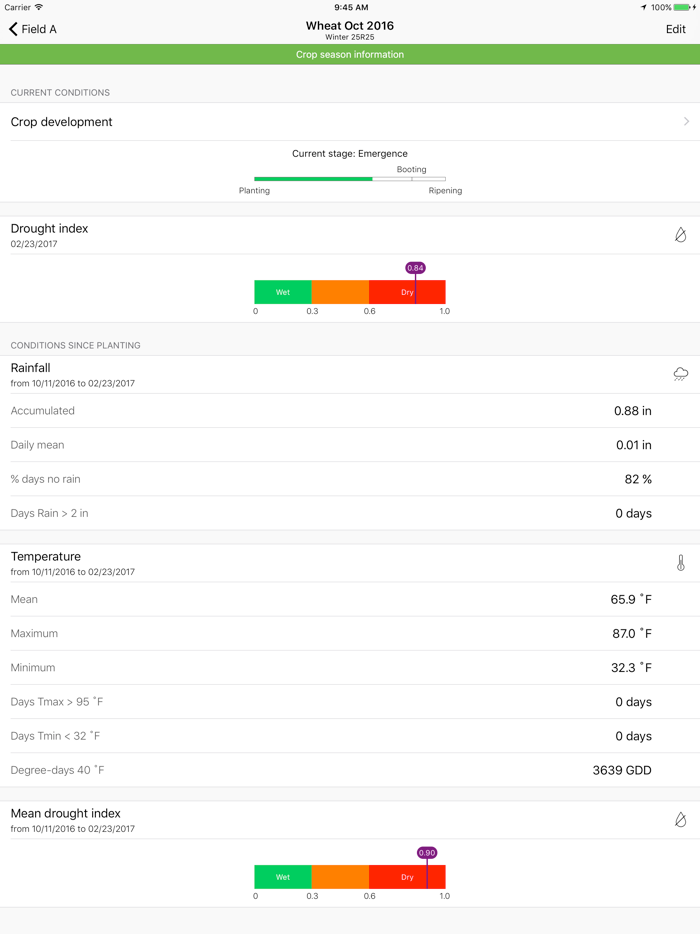This screenshot has width=700, height=934.
Task: Expand the Crop development row
Action: pyautogui.click(x=350, y=121)
